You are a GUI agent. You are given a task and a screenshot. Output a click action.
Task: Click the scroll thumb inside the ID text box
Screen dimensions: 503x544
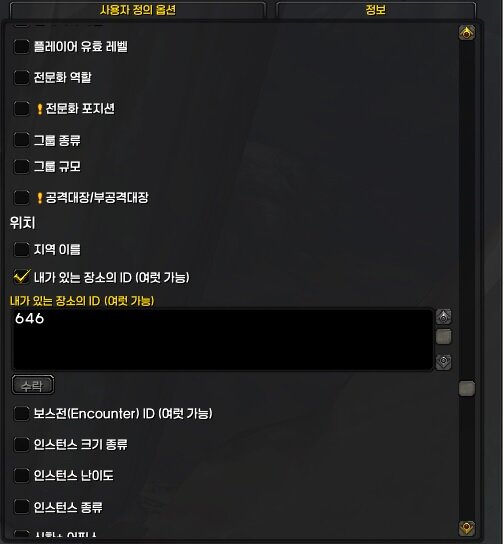coord(443,337)
